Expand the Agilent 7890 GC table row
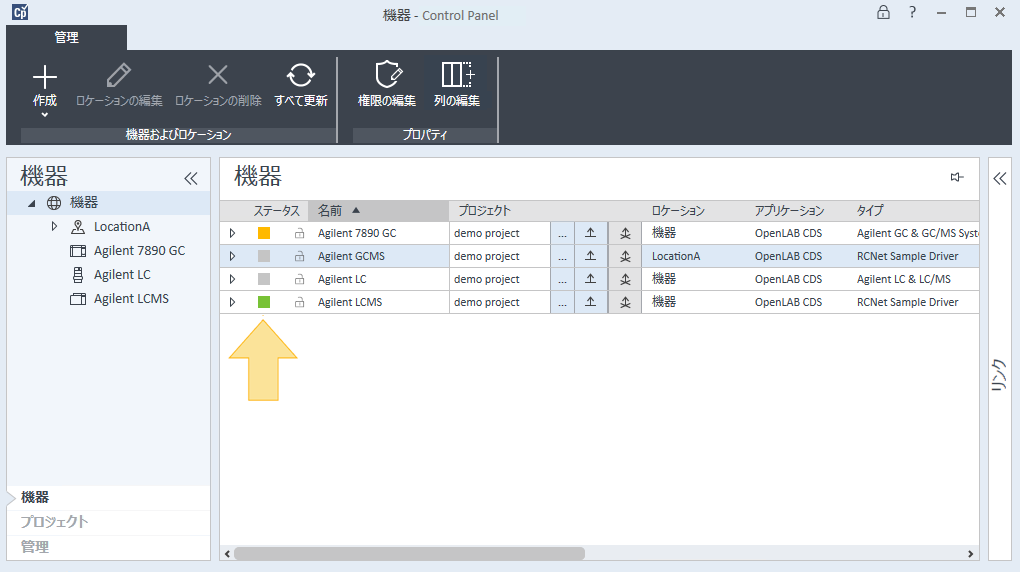Image resolution: width=1020 pixels, height=572 pixels. 232,233
